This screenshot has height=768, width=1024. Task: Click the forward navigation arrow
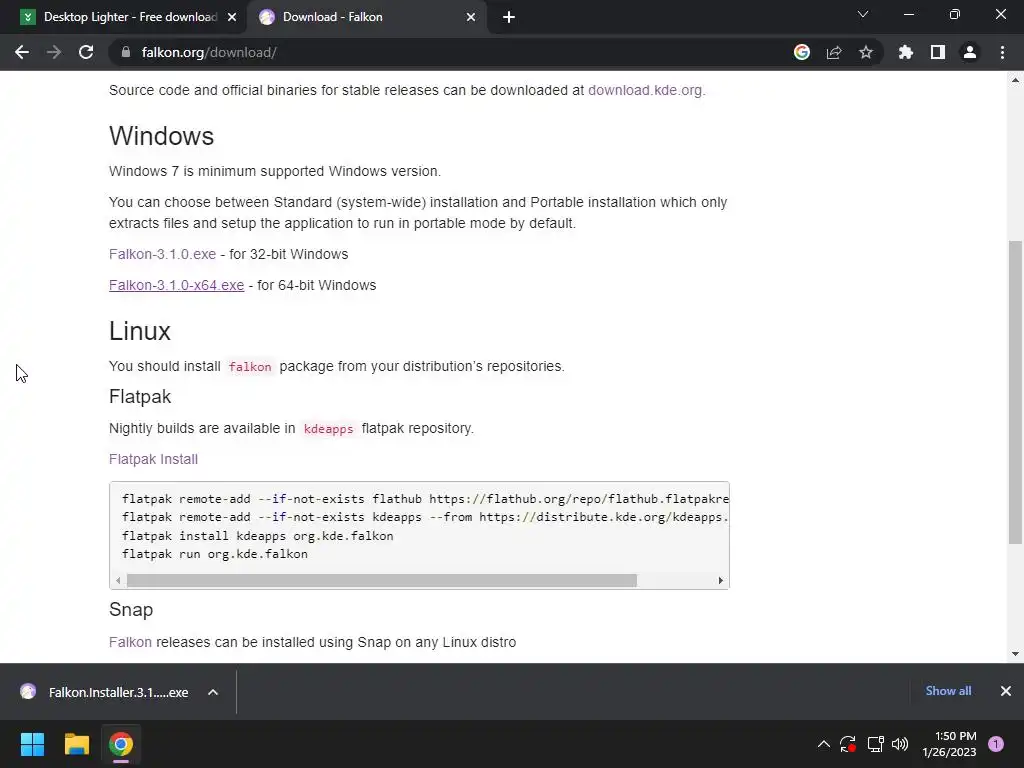coord(54,52)
